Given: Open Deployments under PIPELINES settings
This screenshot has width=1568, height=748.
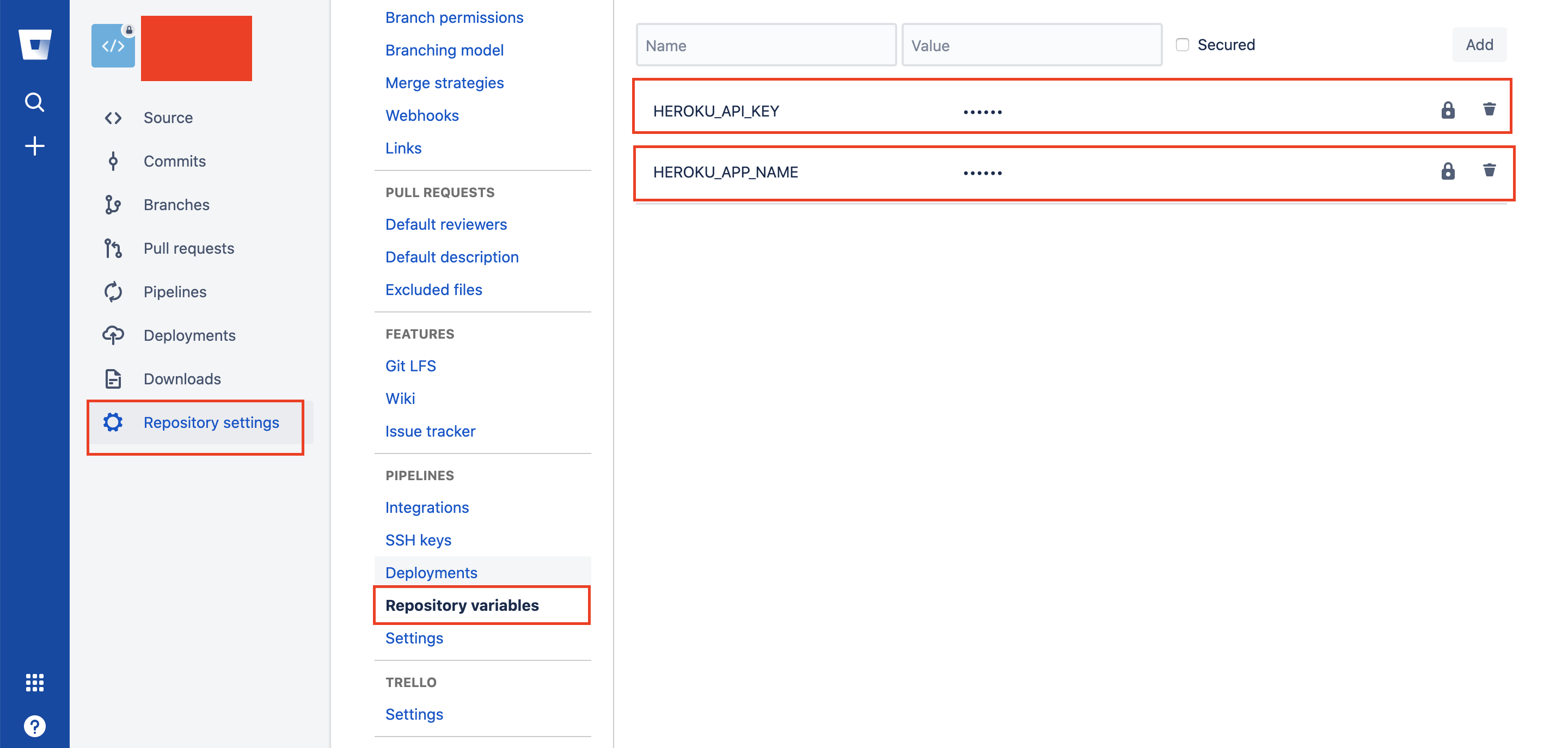Looking at the screenshot, I should click(x=431, y=572).
